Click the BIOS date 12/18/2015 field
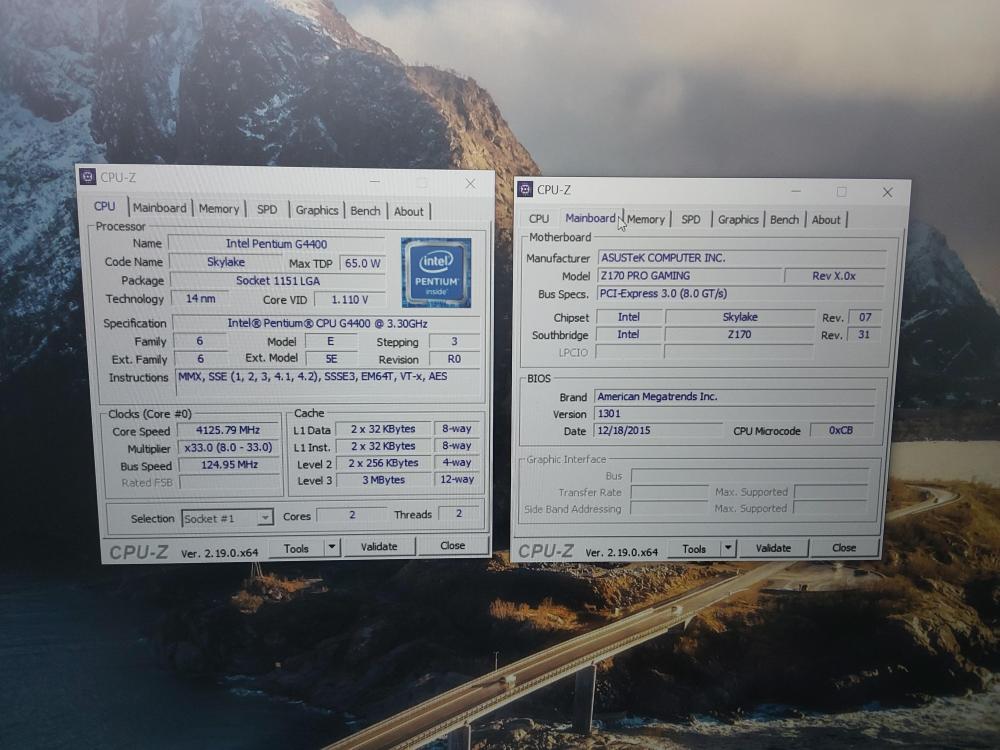The image size is (1000, 750). (x=658, y=430)
